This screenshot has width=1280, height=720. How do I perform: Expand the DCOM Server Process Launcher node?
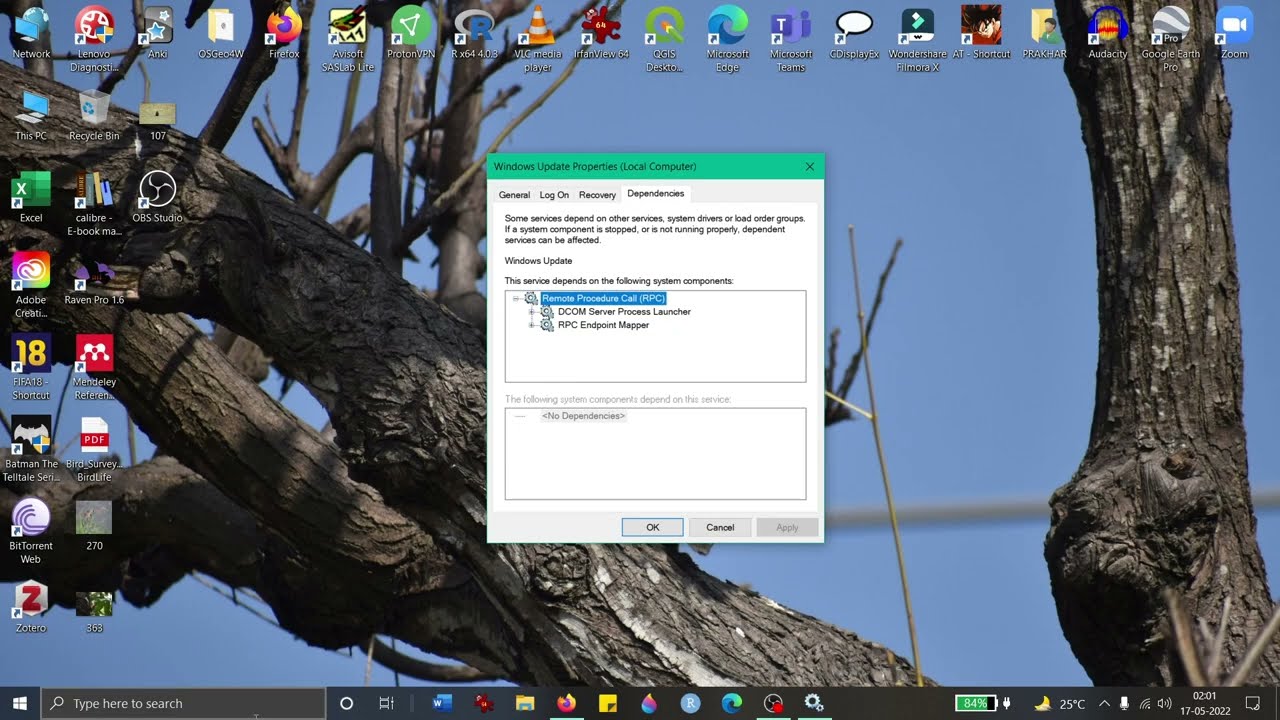click(533, 312)
